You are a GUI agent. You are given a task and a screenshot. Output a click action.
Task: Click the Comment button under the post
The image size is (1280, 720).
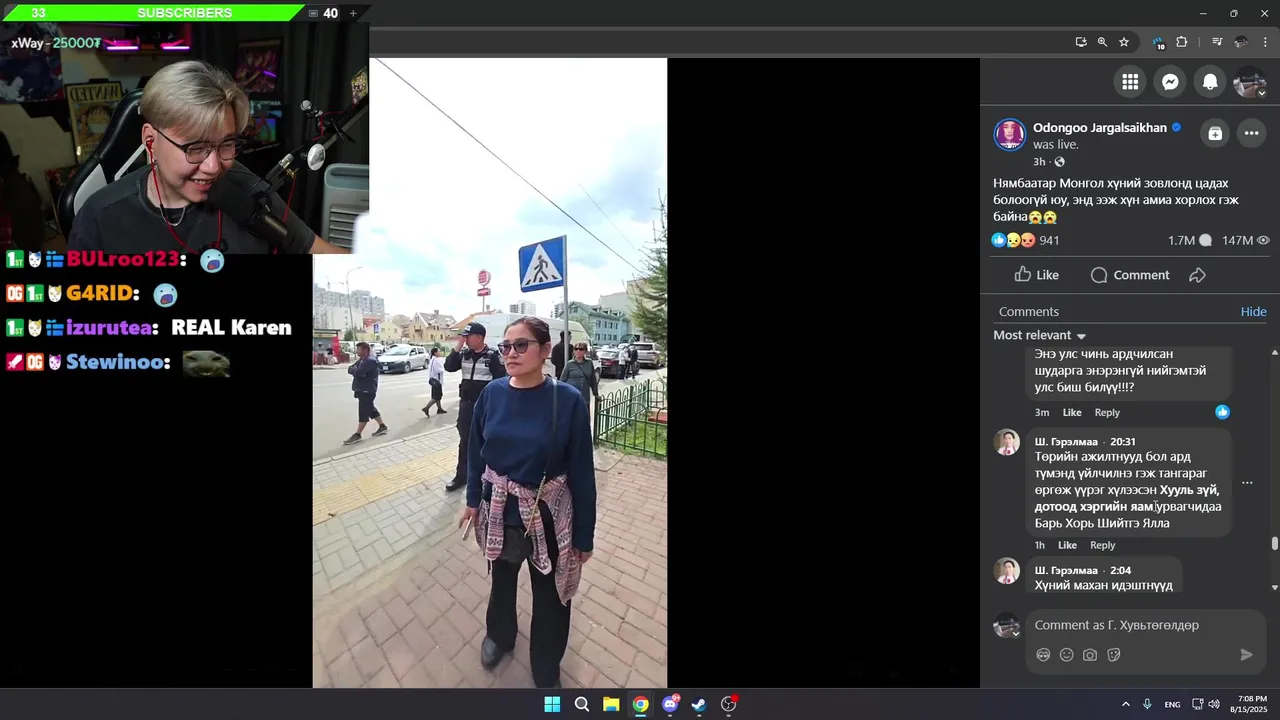pos(1130,275)
